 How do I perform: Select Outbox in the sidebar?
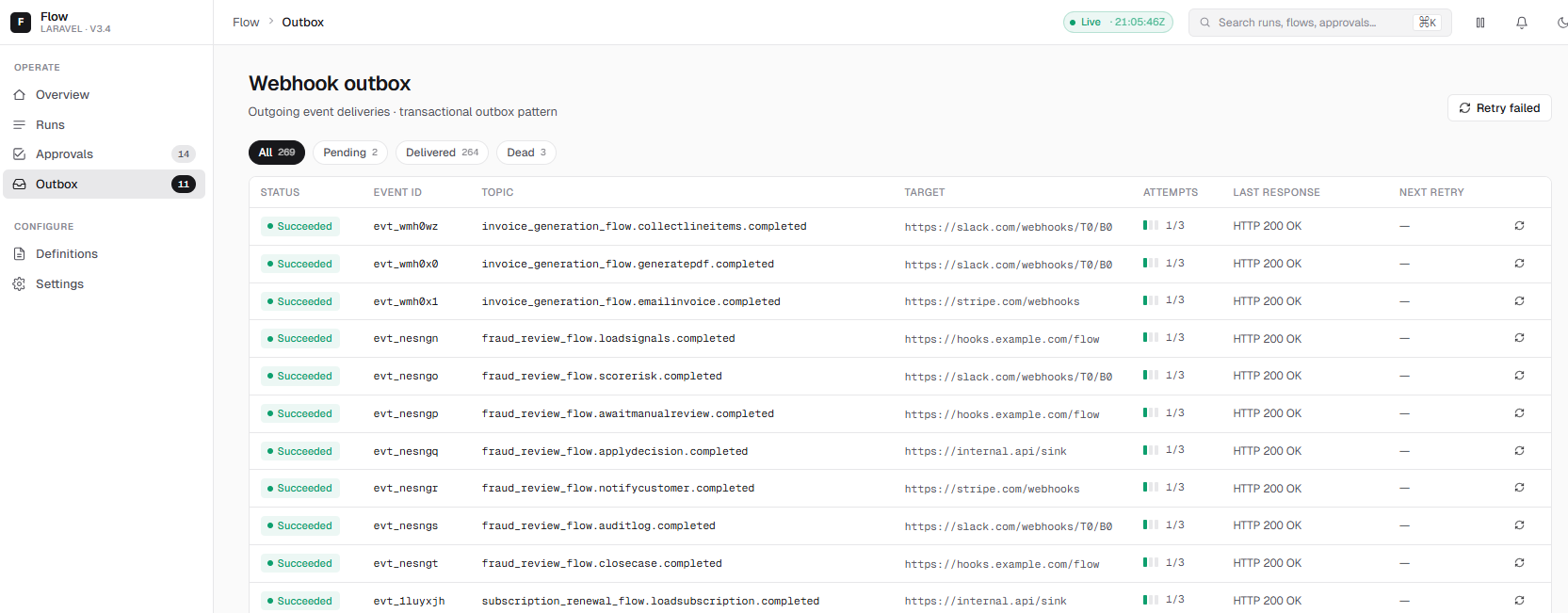pyautogui.click(x=104, y=185)
